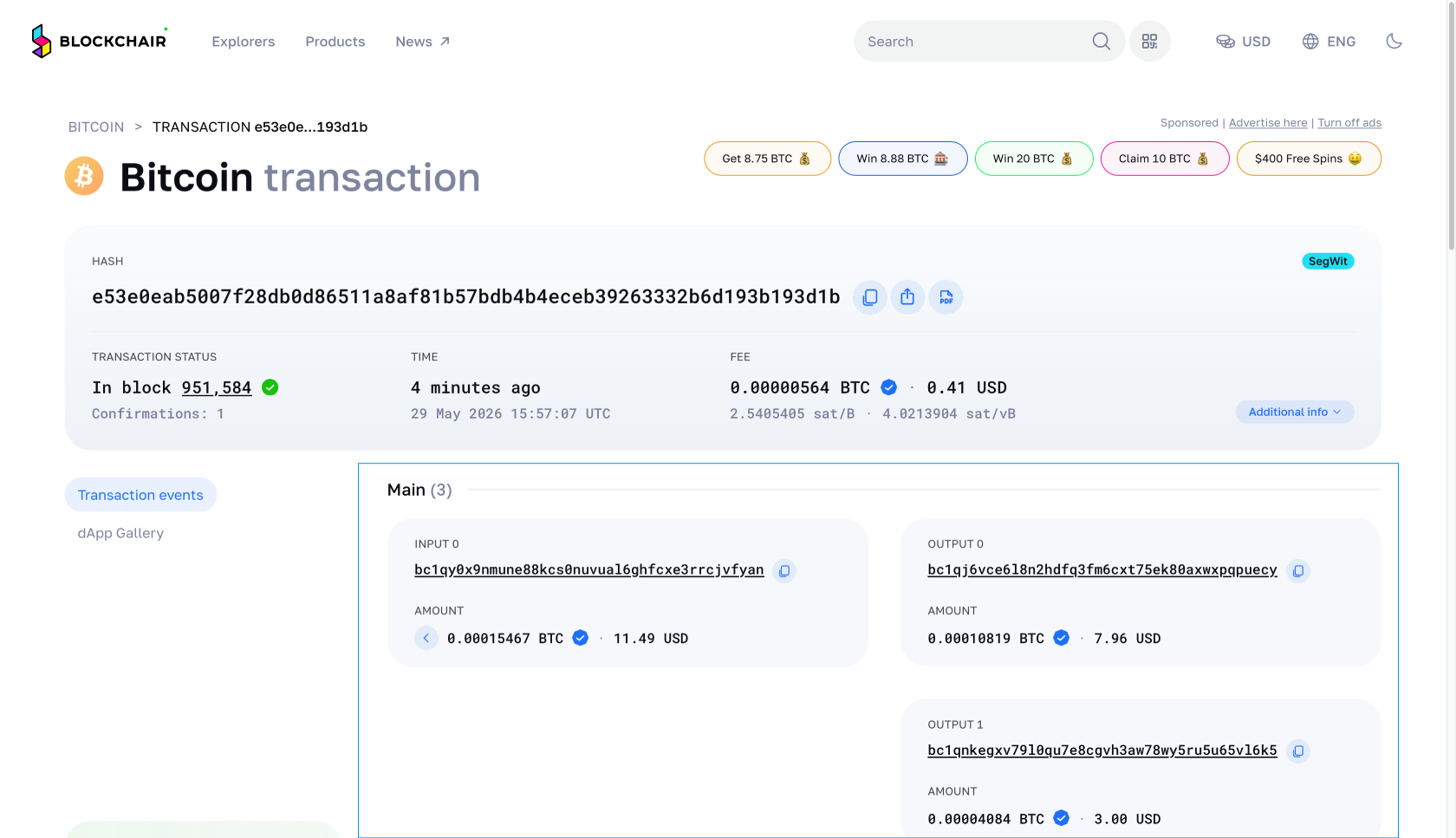Click the Get 8.75 BTC ad button
Viewport: 1456px width, 838px height.
click(x=768, y=159)
